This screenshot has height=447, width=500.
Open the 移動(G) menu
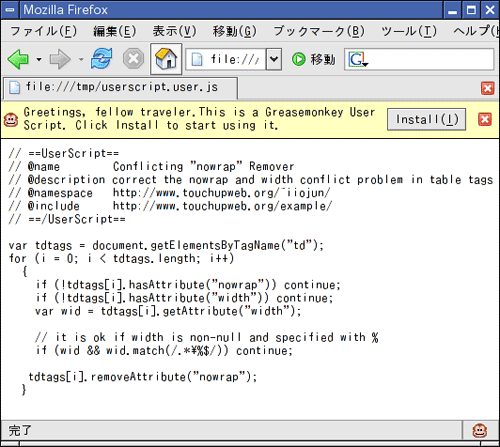[235, 31]
